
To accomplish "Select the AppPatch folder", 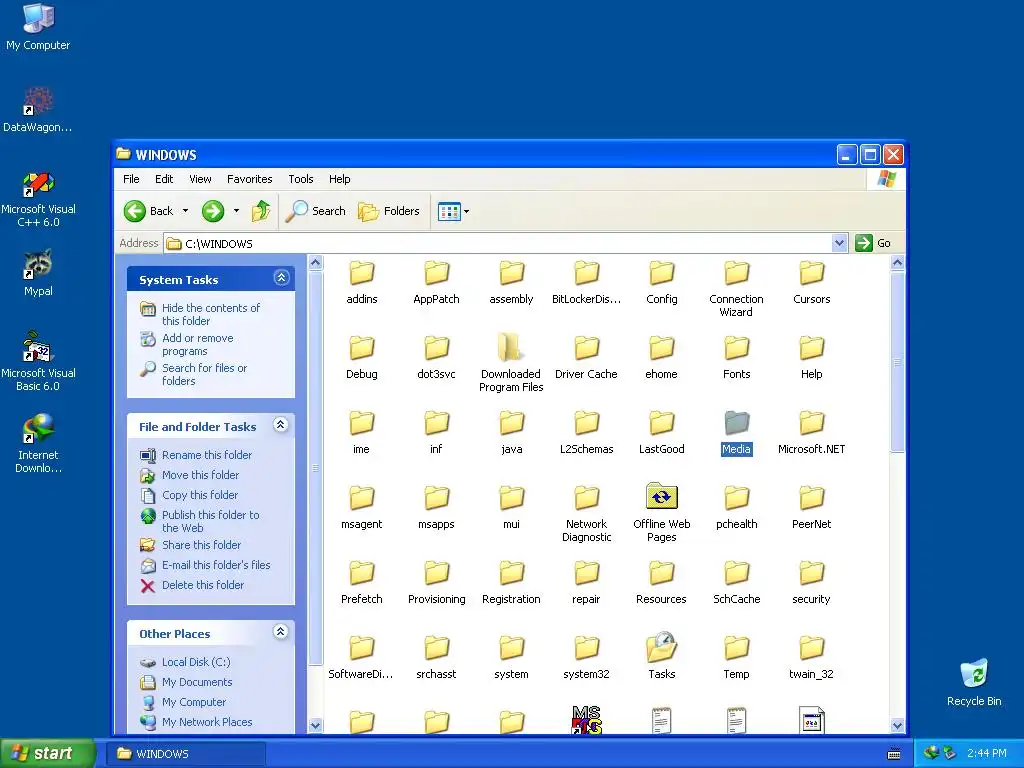I will pos(436,283).
